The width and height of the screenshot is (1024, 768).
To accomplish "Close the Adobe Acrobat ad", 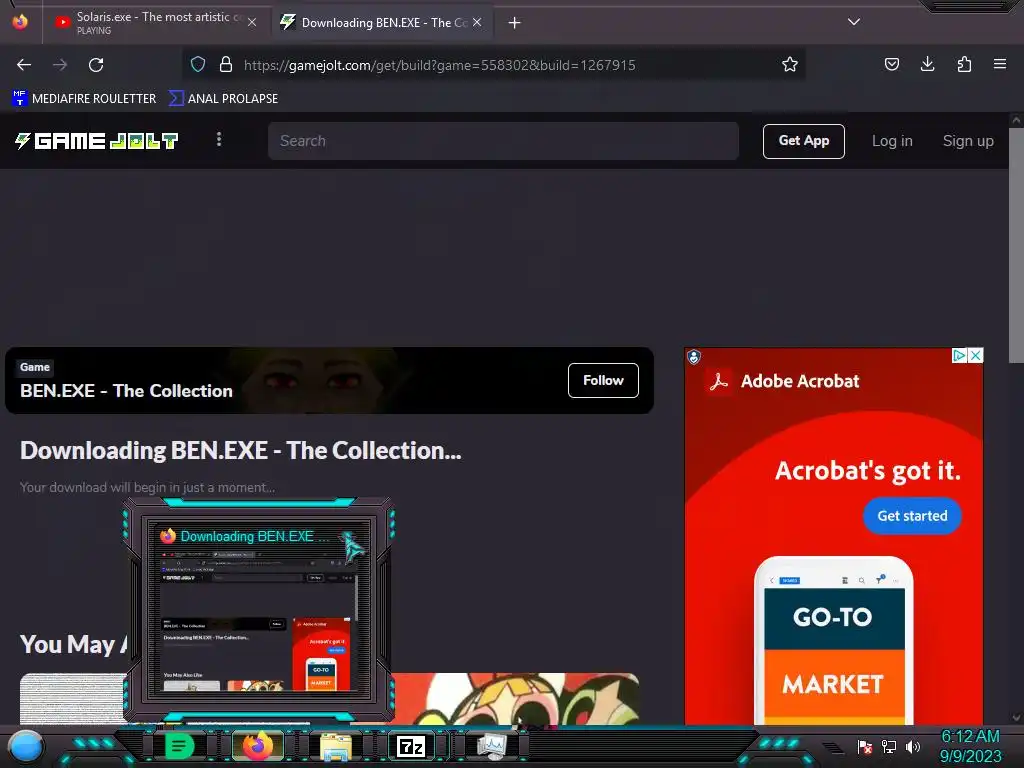I will click(x=975, y=355).
